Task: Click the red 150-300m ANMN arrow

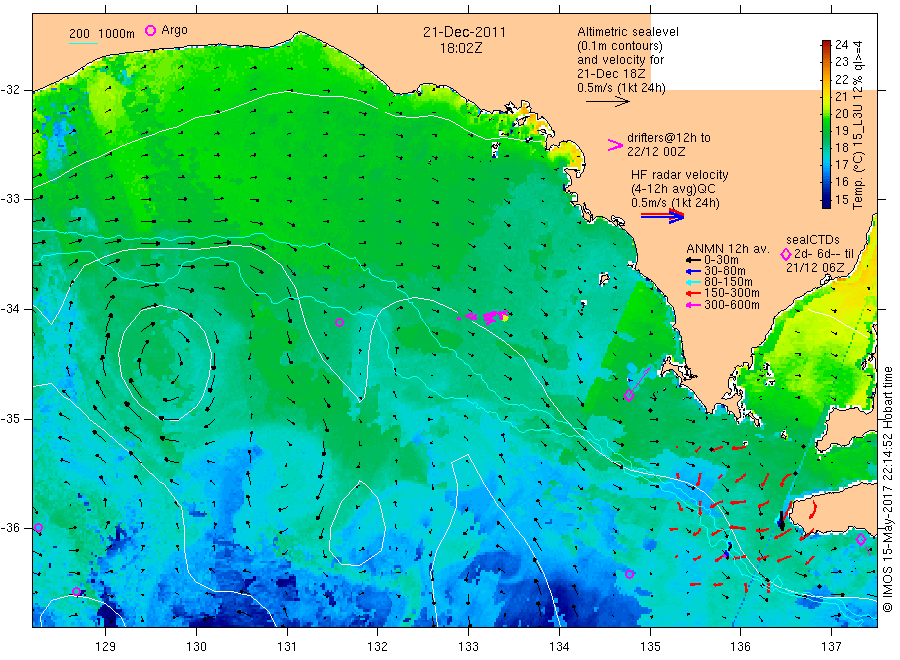Action: click(693, 293)
